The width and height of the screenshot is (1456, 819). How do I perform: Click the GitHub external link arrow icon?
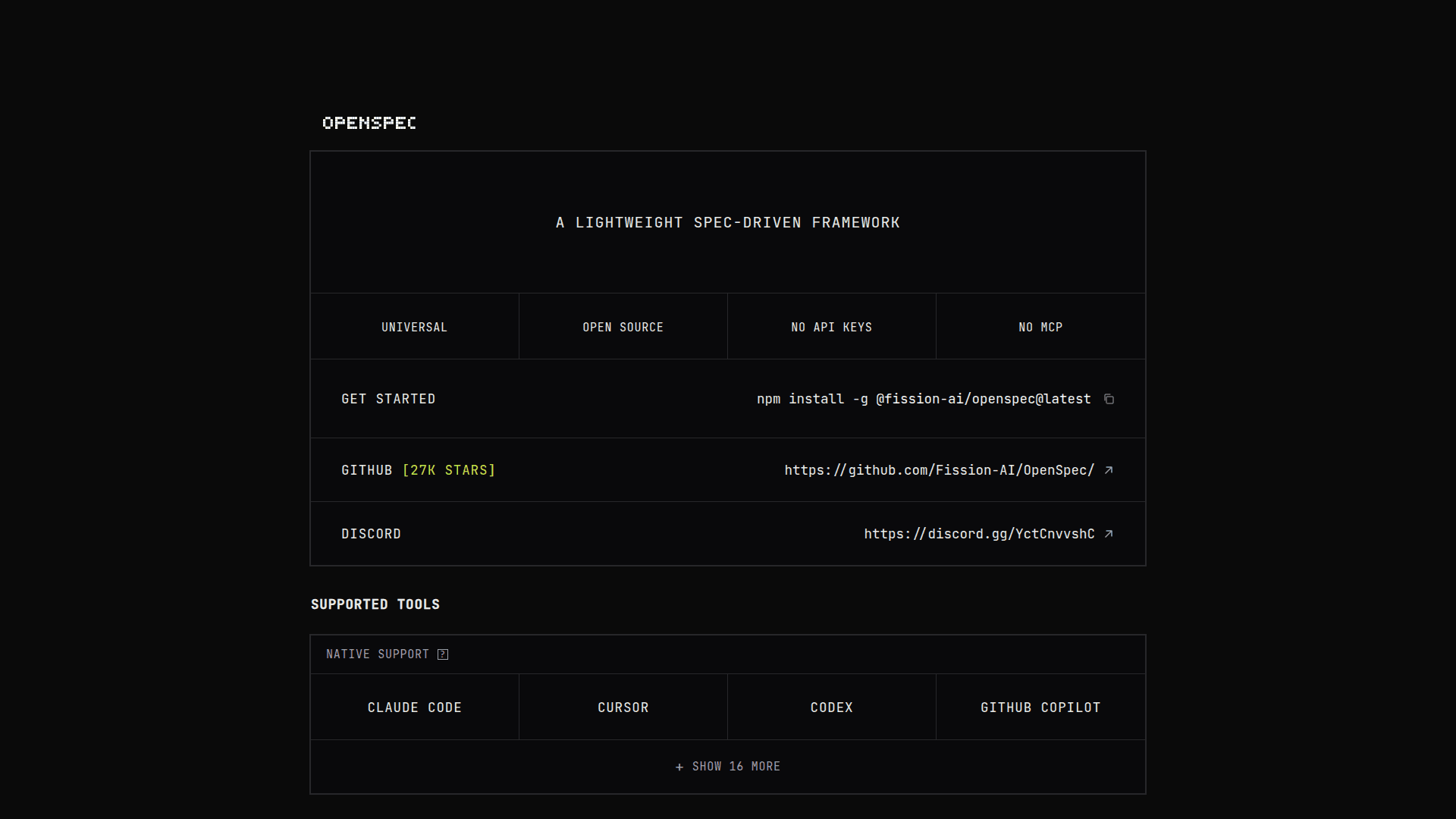[1109, 470]
